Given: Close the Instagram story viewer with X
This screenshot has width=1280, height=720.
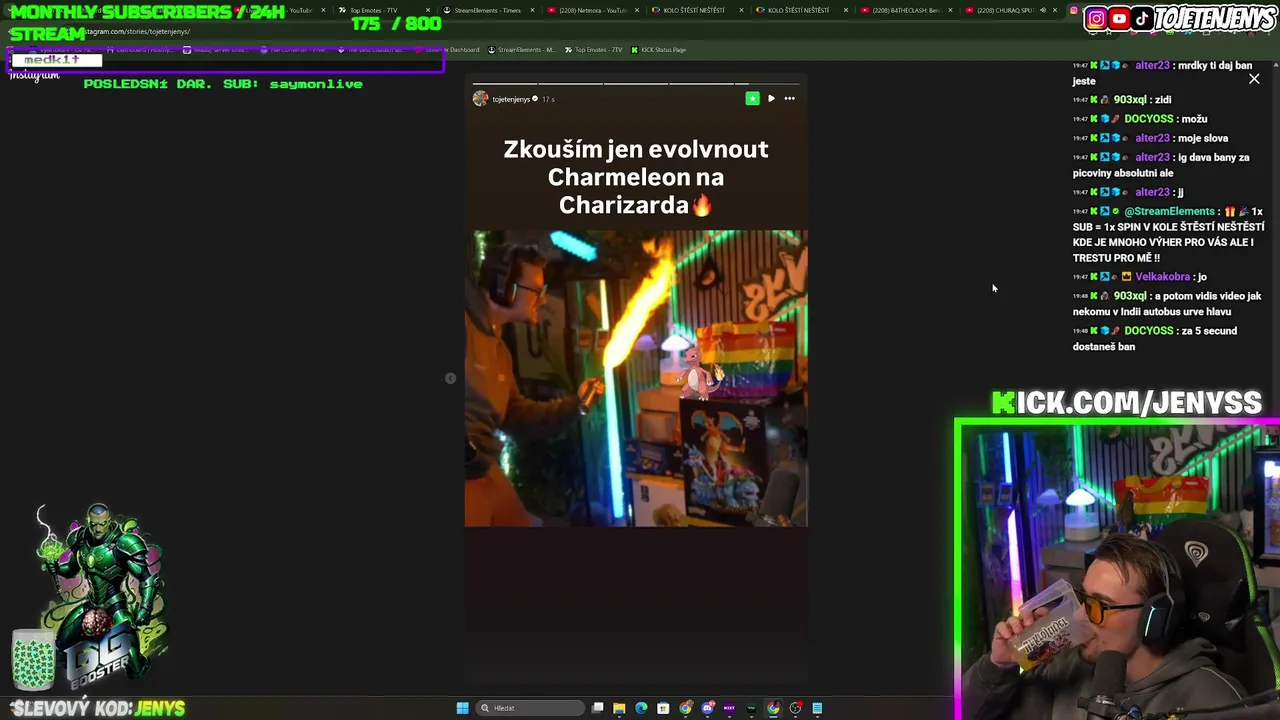Looking at the screenshot, I should pos(1254,79).
